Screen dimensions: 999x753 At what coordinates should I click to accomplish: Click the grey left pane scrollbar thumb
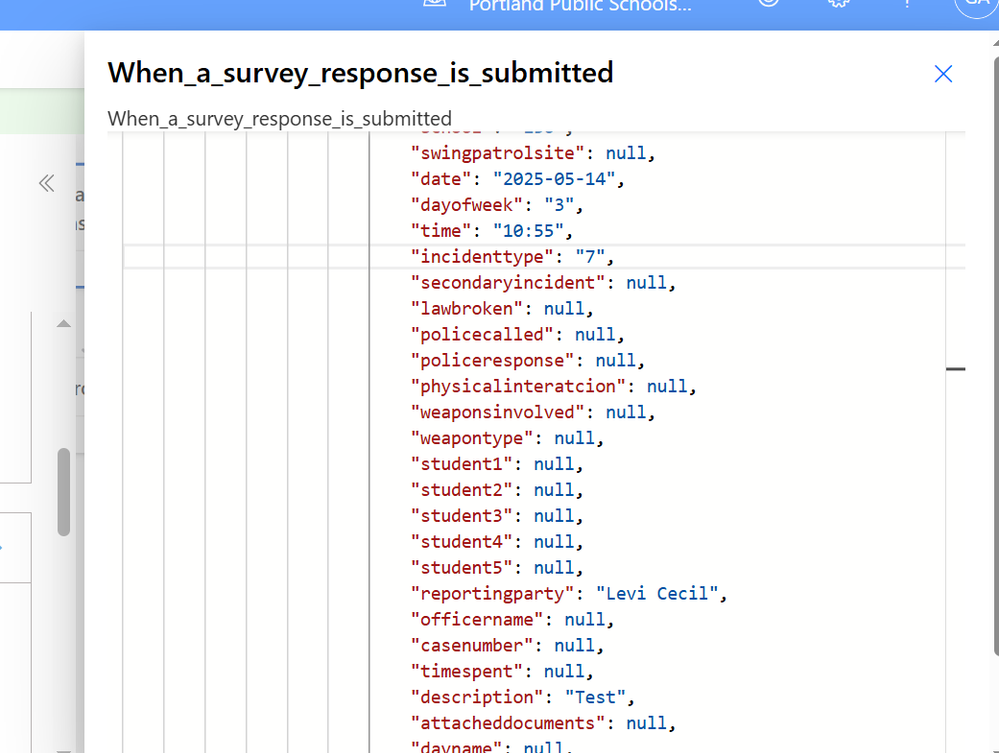click(64, 490)
